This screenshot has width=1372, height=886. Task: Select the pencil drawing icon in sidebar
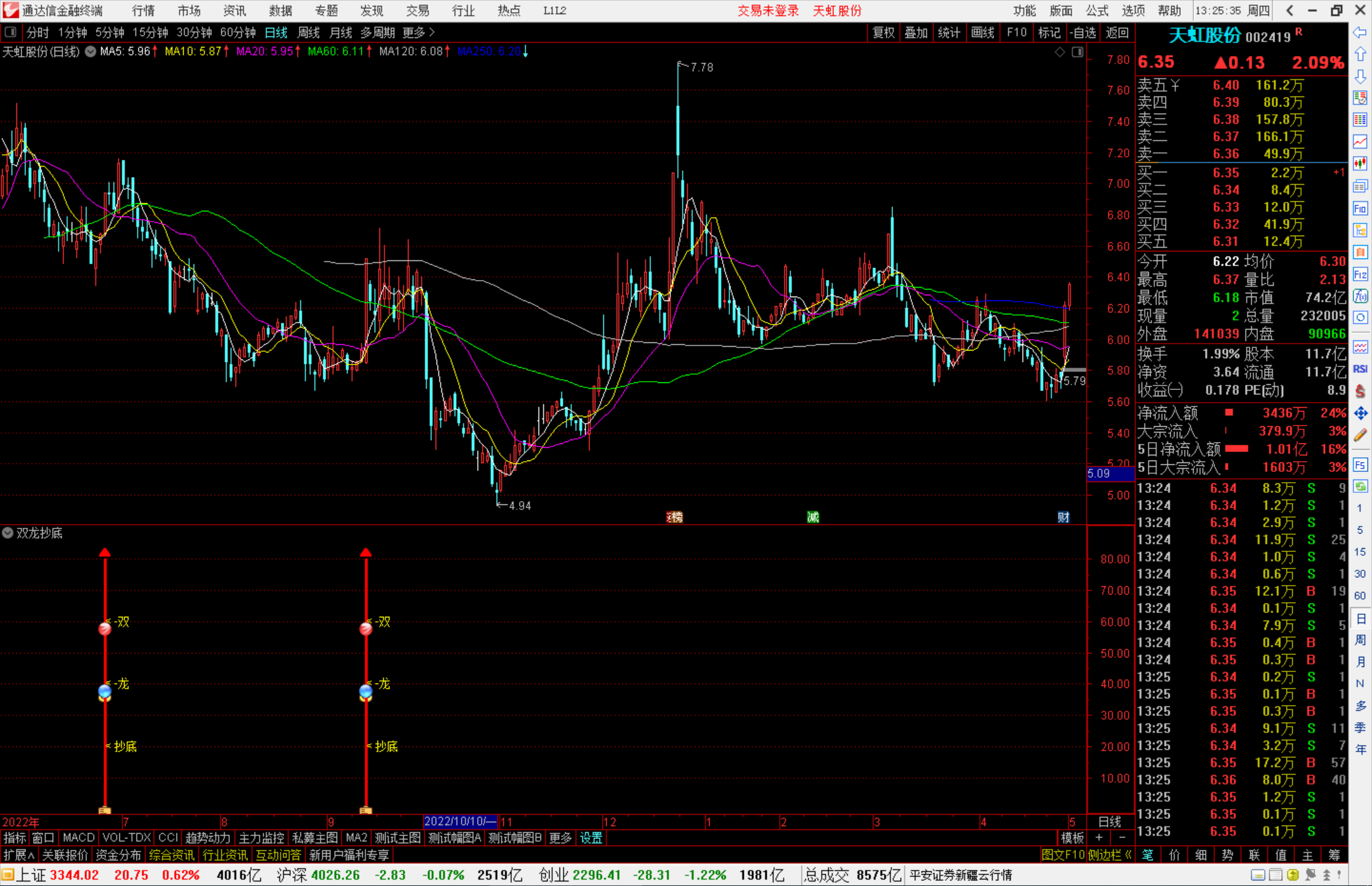coord(1360,435)
